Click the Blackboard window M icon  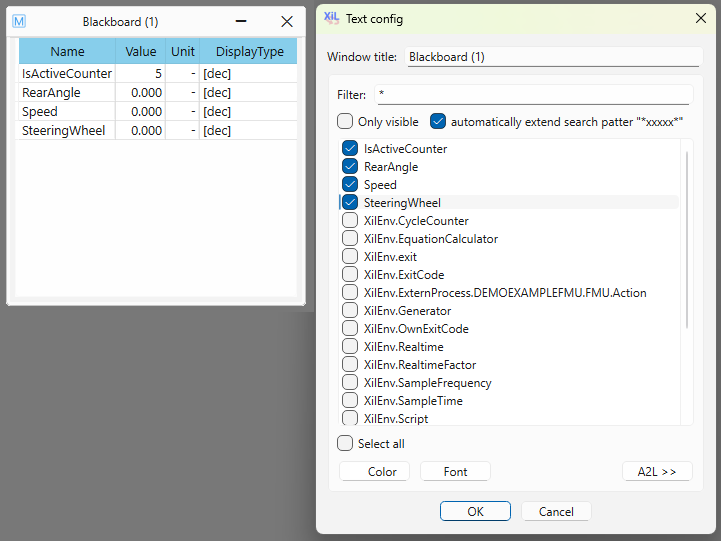tap(19, 21)
